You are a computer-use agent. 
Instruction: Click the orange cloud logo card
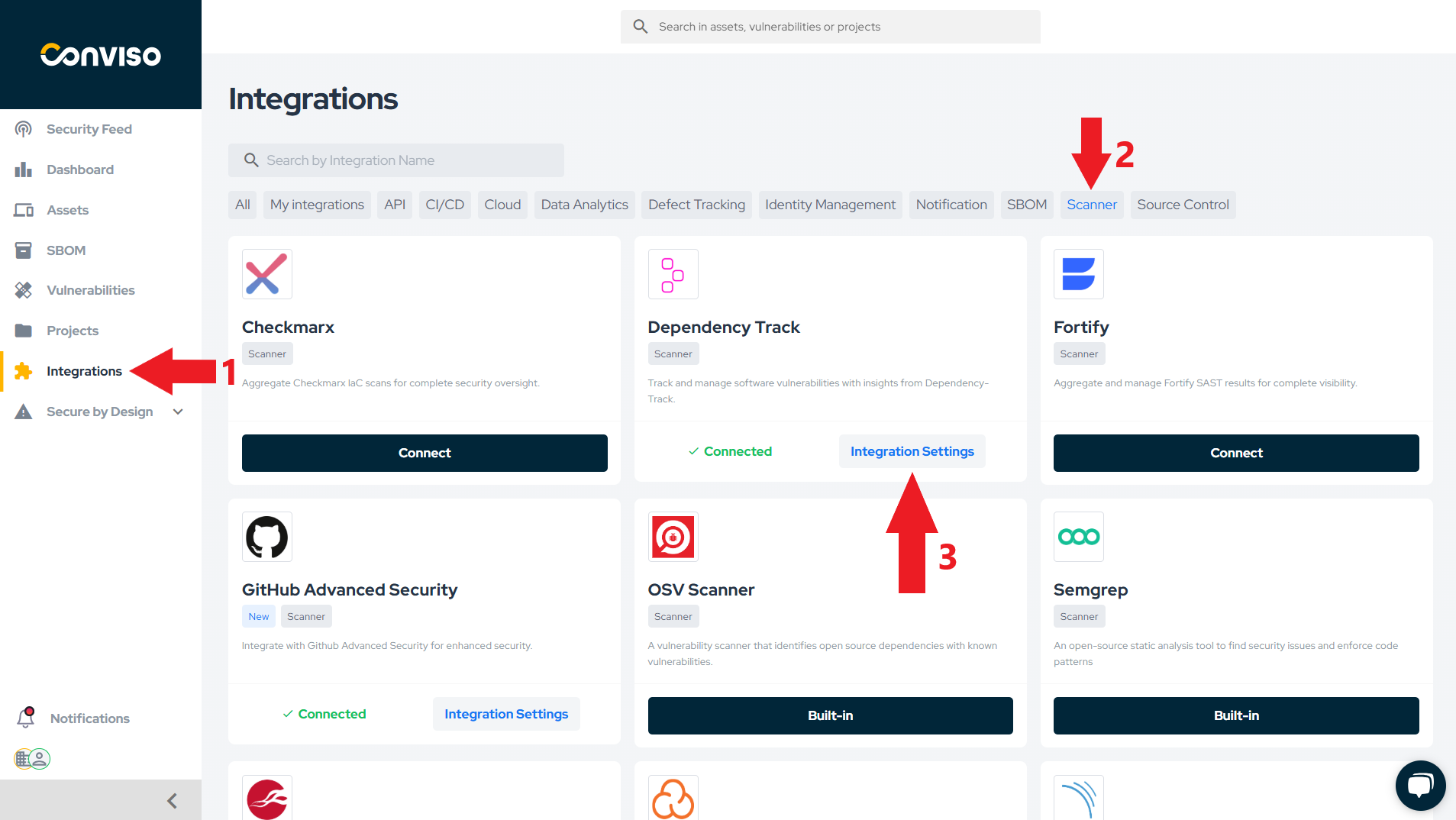[673, 799]
